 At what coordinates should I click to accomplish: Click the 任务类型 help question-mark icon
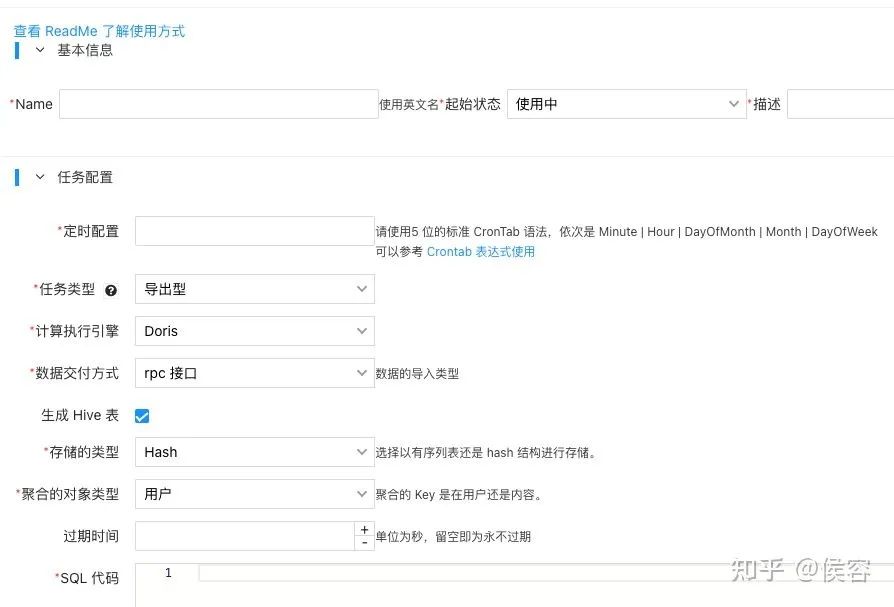(111, 290)
